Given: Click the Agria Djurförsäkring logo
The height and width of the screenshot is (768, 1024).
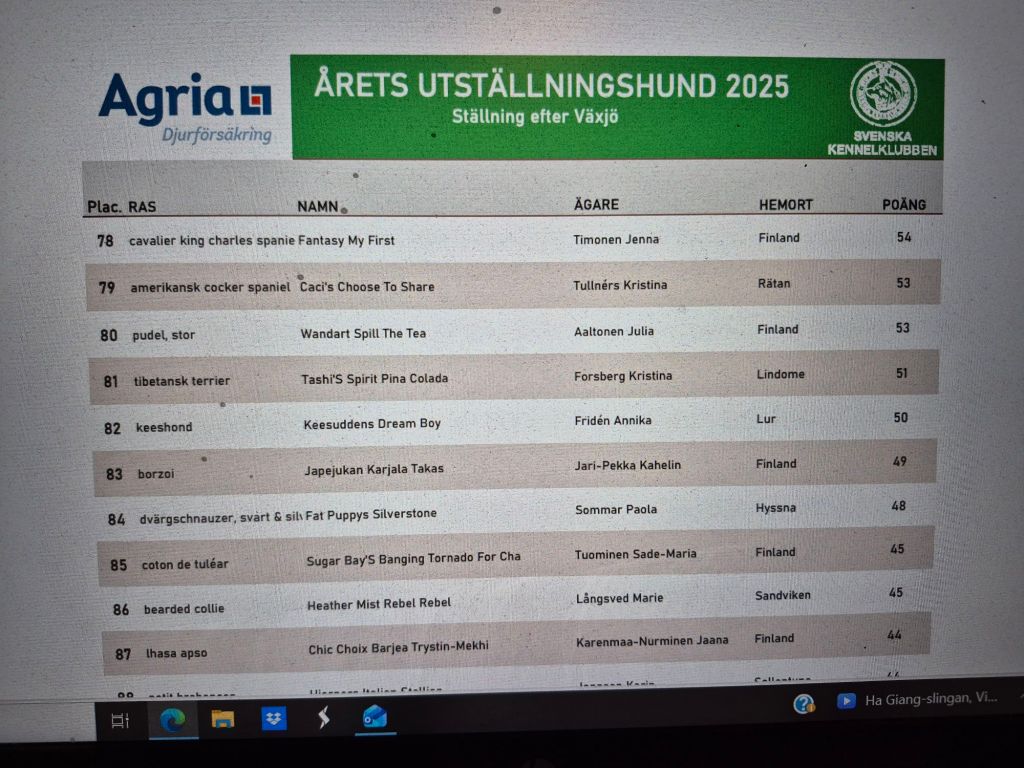Looking at the screenshot, I should pyautogui.click(x=186, y=107).
